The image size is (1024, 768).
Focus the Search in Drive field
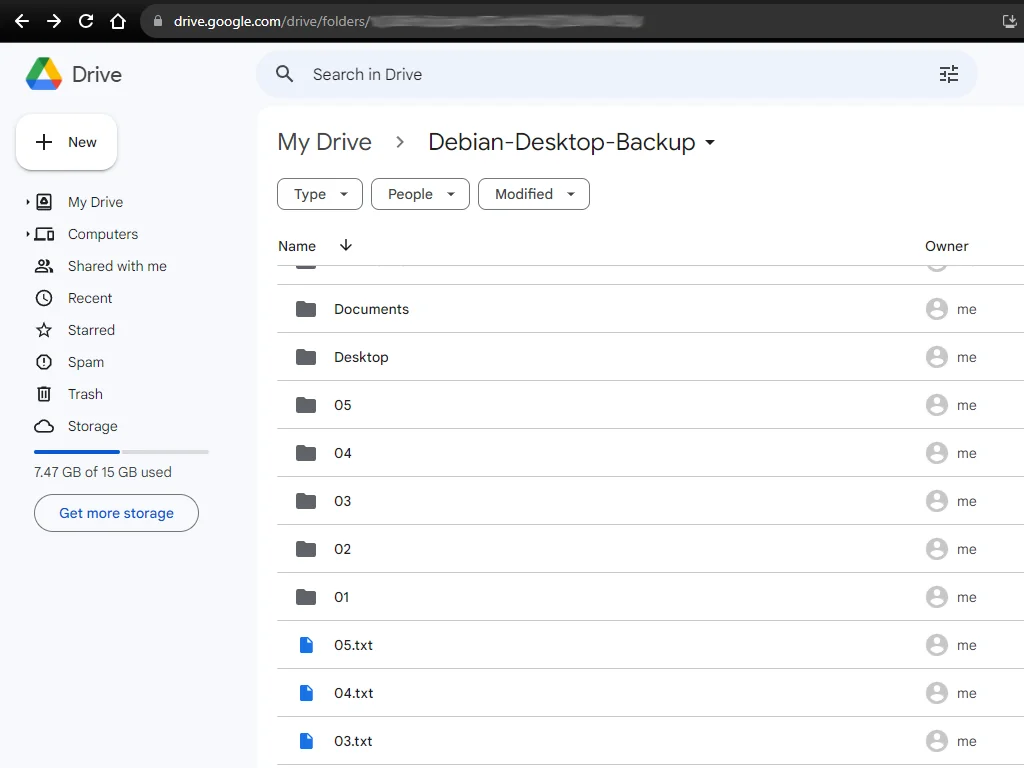coord(617,74)
